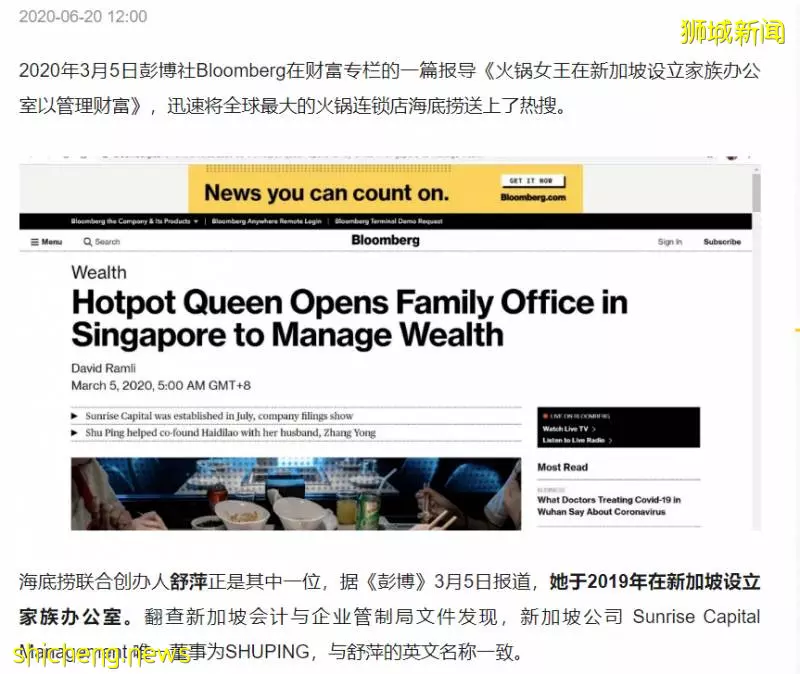
Task: Click the red live indicator in the black panel
Action: [x=545, y=416]
